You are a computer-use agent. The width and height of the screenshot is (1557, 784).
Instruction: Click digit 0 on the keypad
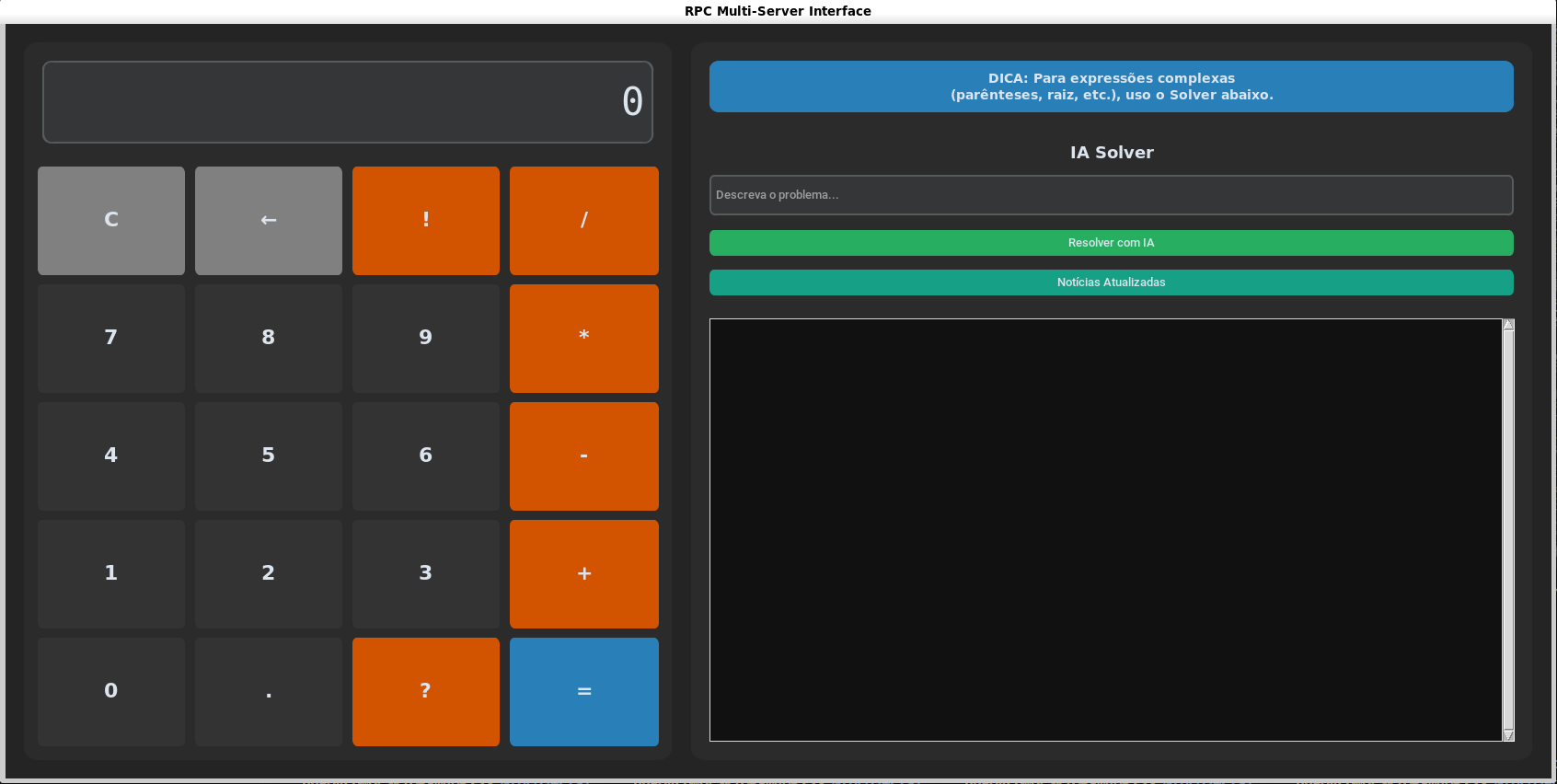pyautogui.click(x=111, y=692)
